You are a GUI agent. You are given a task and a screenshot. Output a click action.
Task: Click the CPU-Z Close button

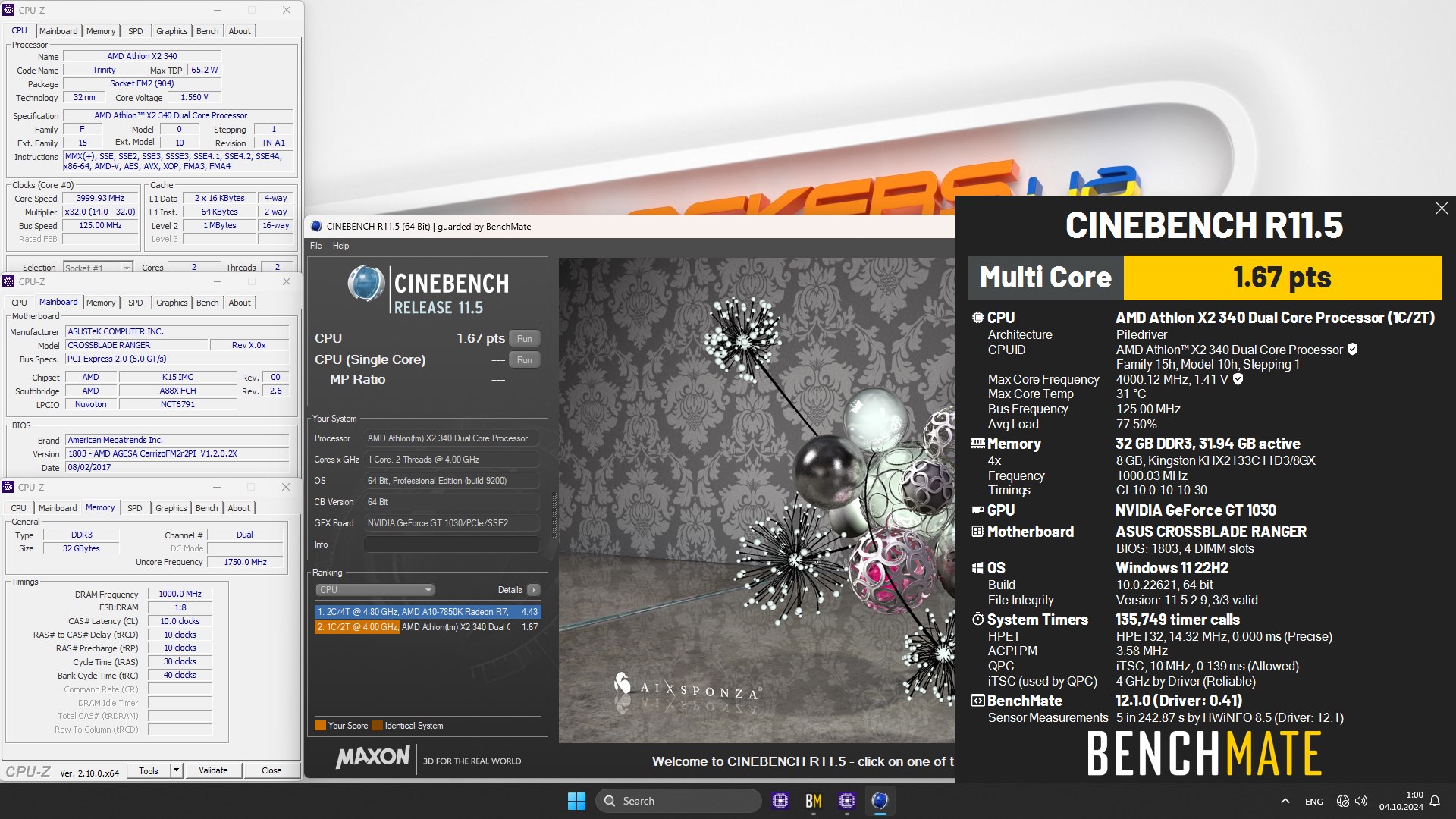pyautogui.click(x=271, y=770)
